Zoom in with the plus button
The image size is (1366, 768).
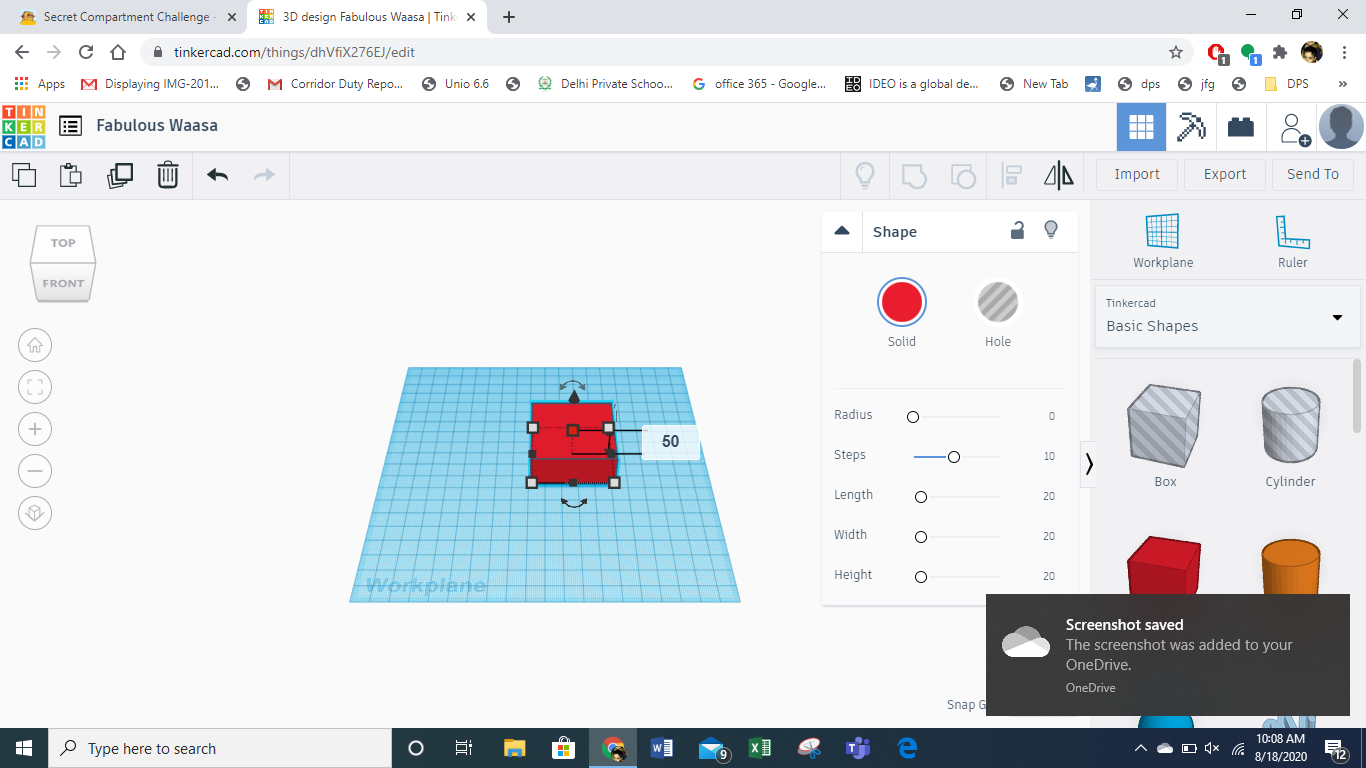[35, 429]
